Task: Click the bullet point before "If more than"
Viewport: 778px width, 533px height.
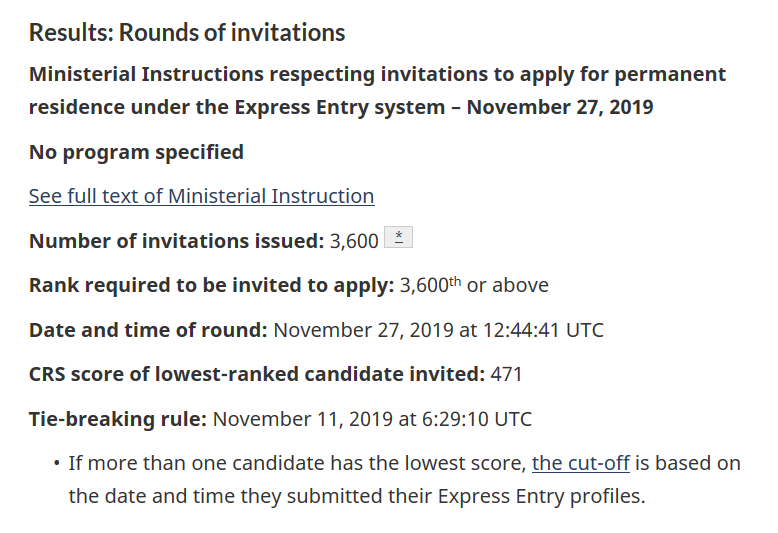Action: pyautogui.click(x=55, y=463)
